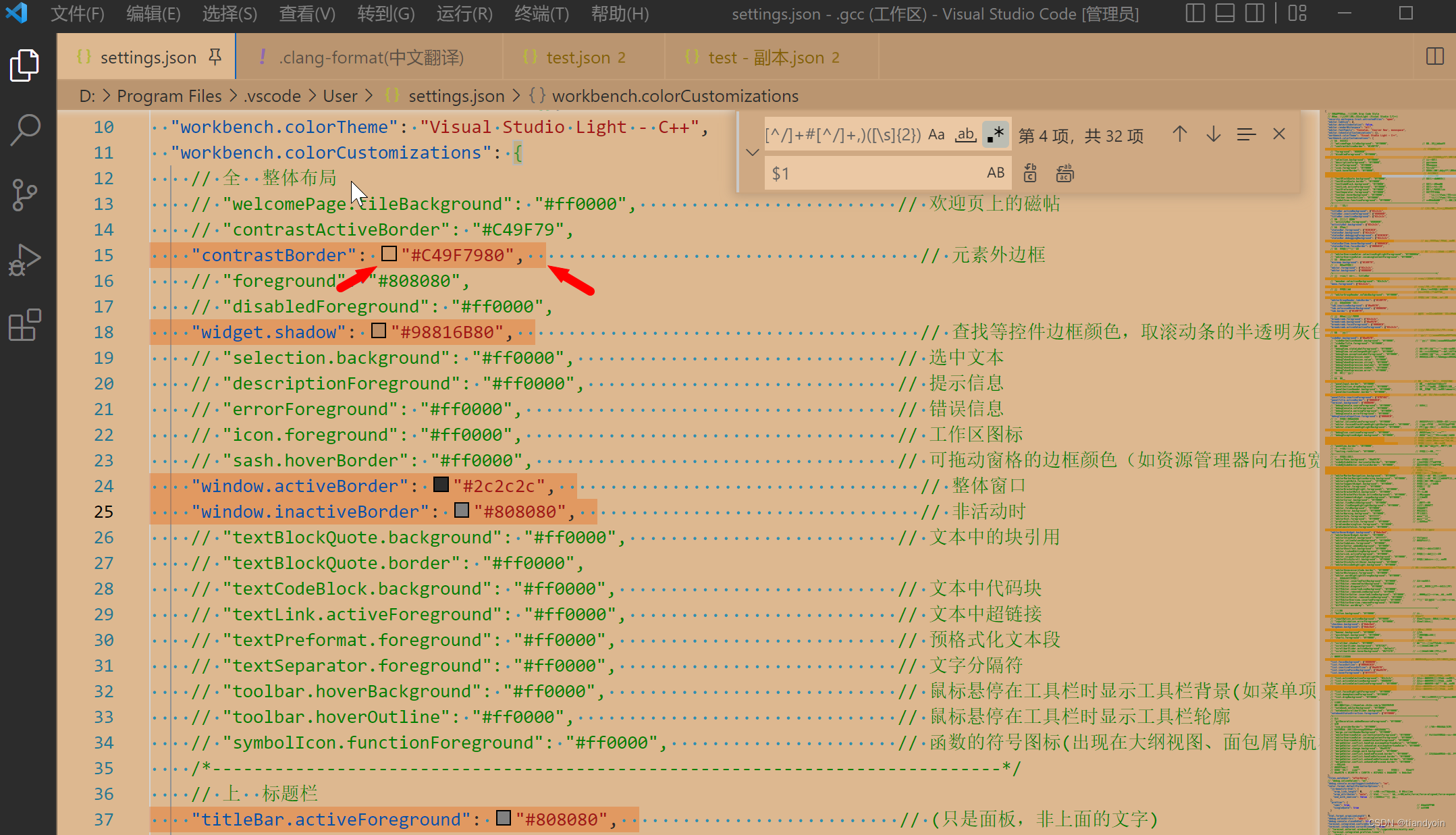Open the 终端(T) menu

point(541,14)
